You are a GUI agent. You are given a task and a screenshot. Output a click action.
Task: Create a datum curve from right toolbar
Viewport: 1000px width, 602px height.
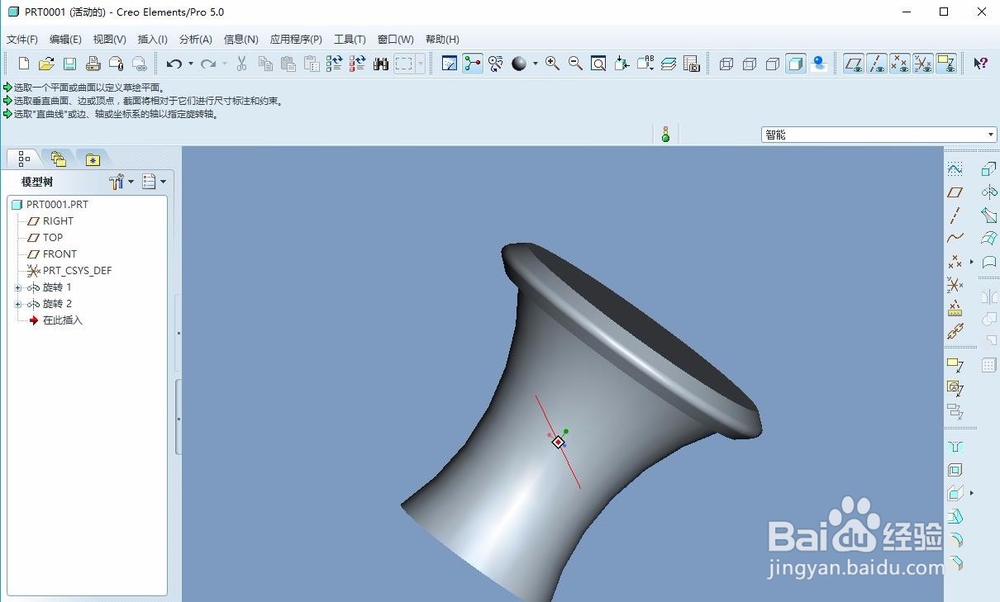coord(955,238)
